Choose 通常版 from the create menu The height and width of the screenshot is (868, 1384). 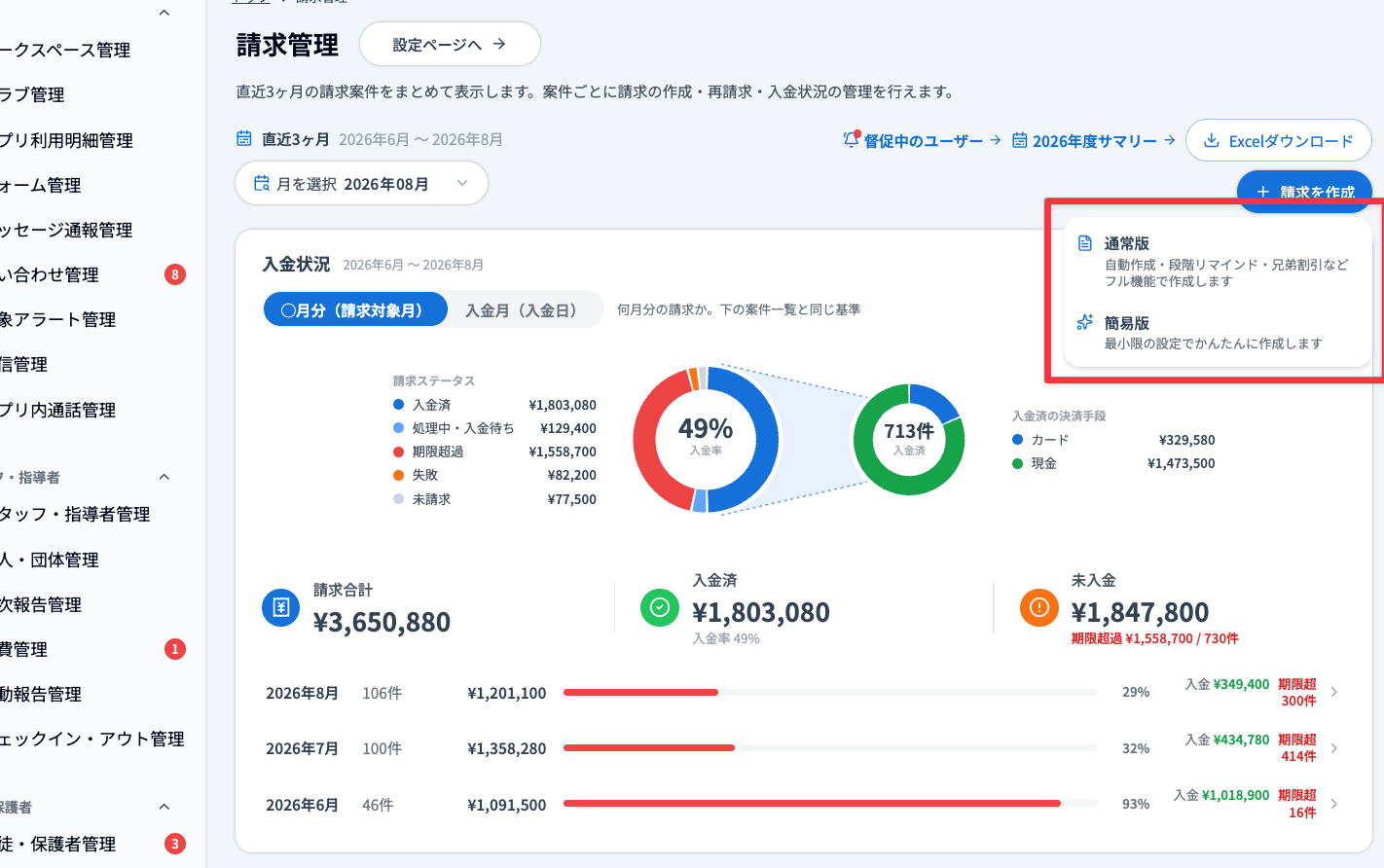tap(1217, 261)
